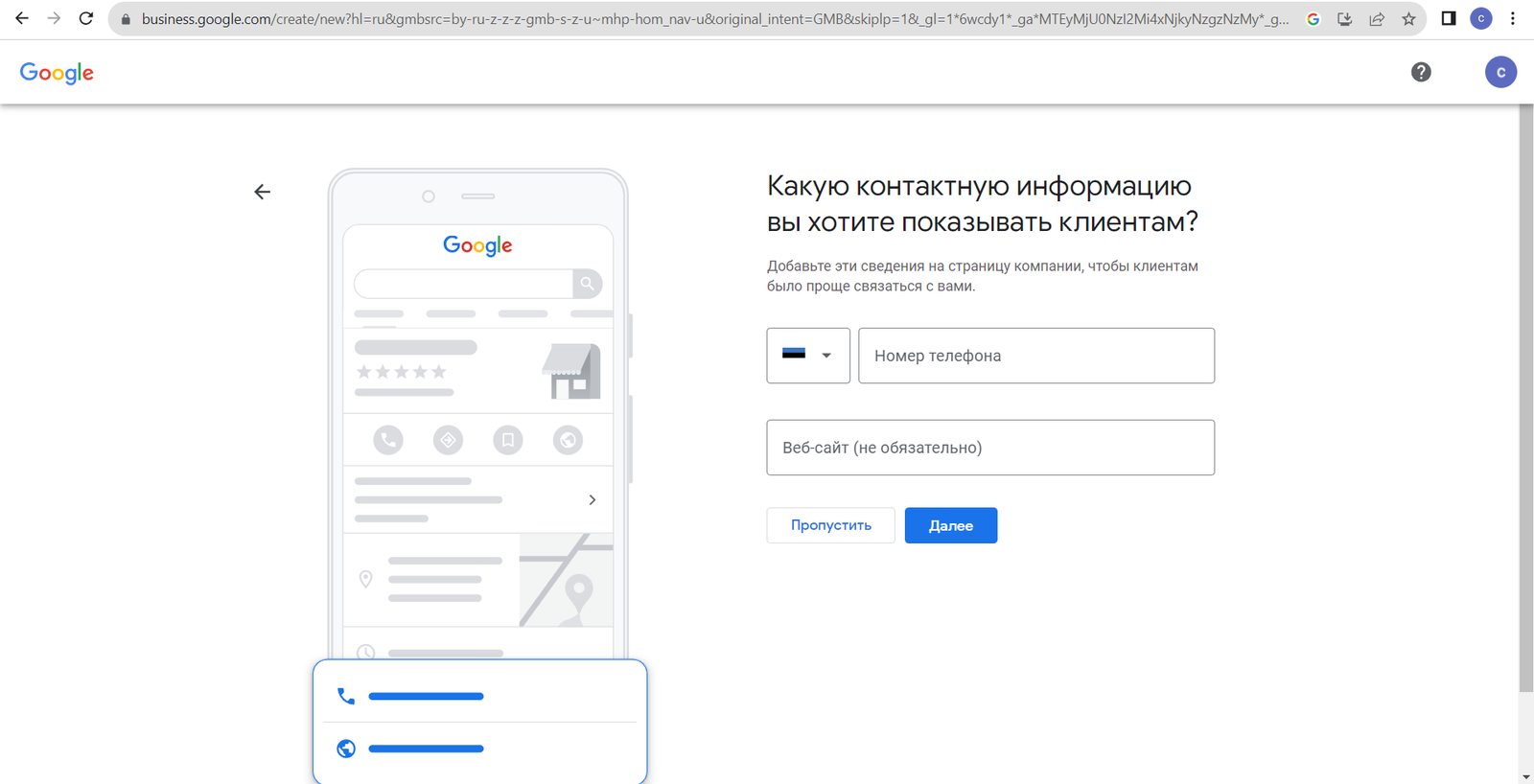Click the browser back arrow
The image size is (1534, 784).
tap(22, 18)
